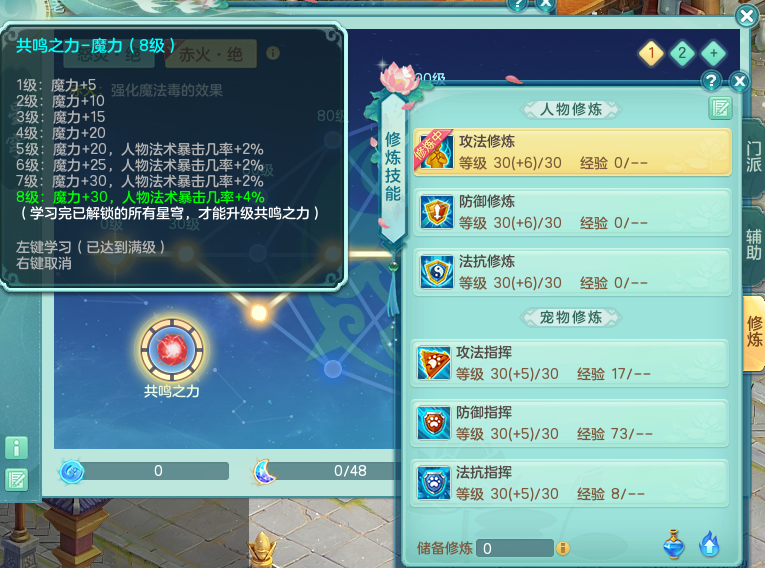
Task: Switch to star plan 1 diamond
Action: coord(651,53)
